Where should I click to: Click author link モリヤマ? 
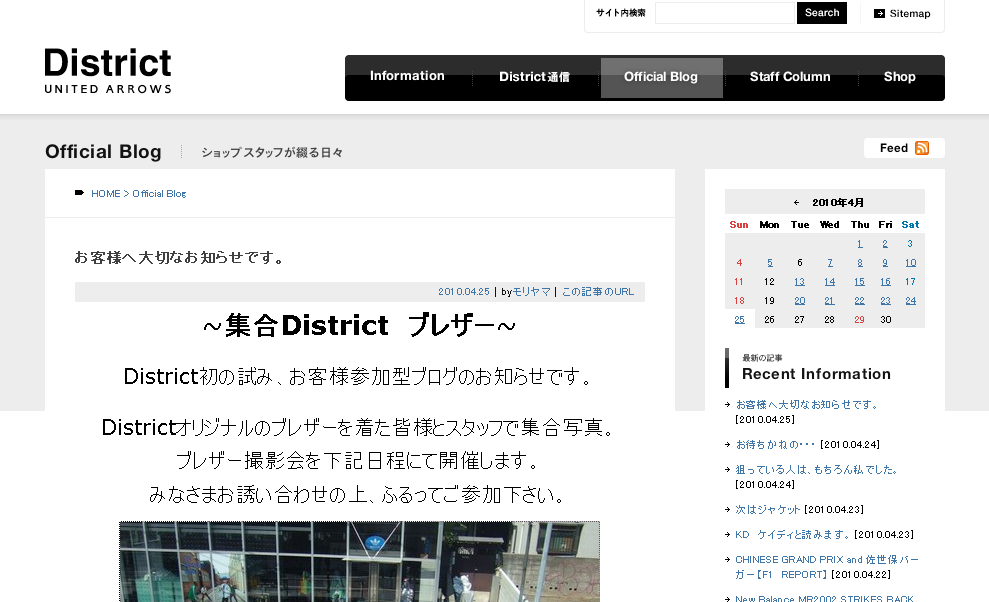point(532,292)
